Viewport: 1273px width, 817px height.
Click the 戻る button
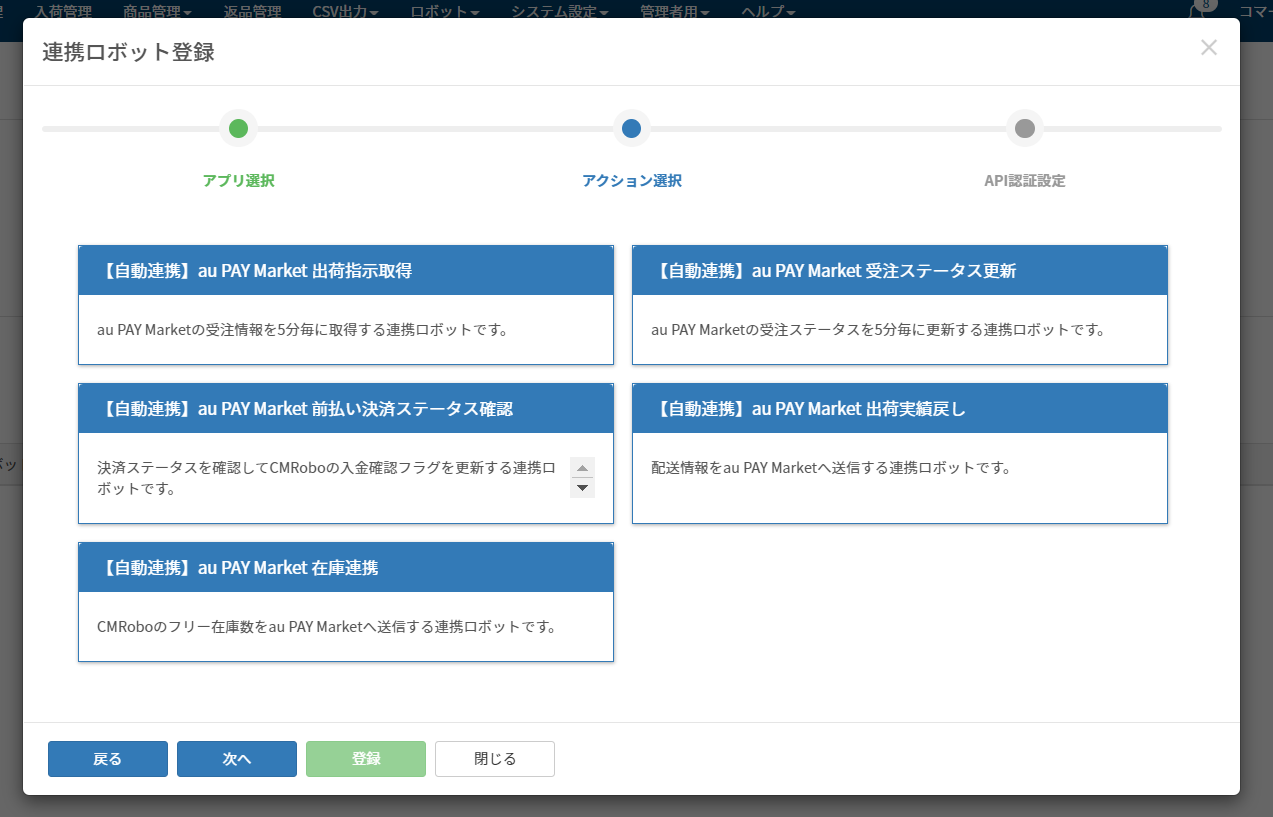tap(108, 759)
